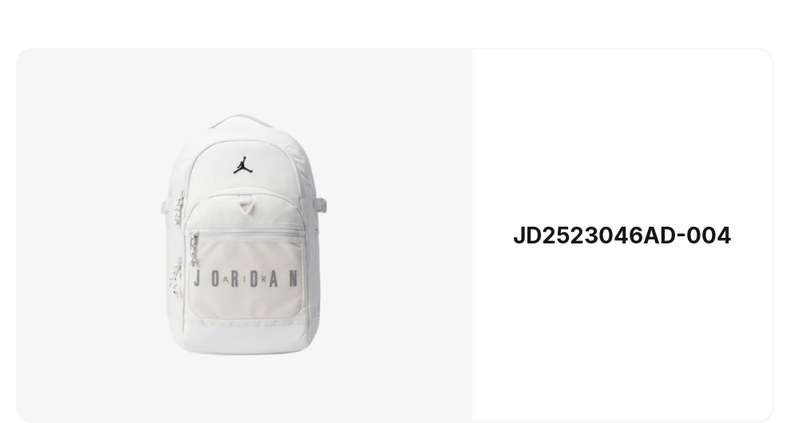
Task: Click the Jumpman logo on the backpack
Action: point(243,165)
